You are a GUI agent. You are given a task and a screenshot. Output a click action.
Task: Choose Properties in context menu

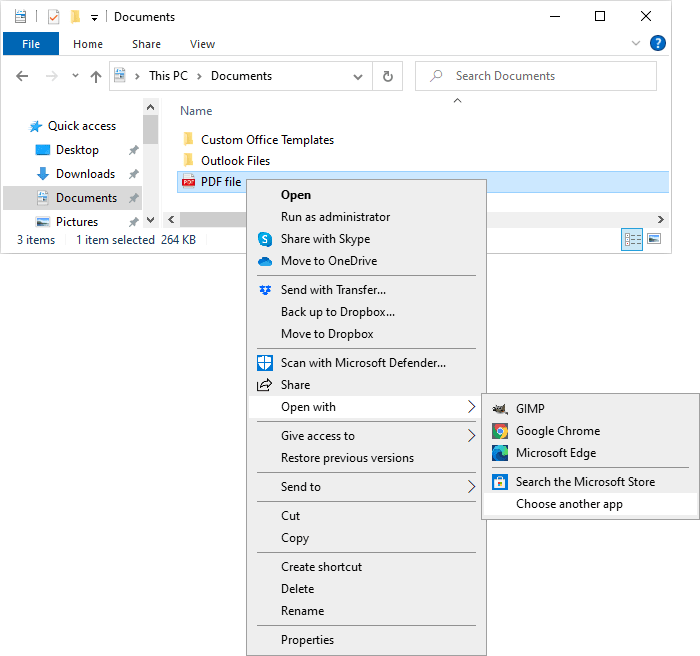click(366, 640)
